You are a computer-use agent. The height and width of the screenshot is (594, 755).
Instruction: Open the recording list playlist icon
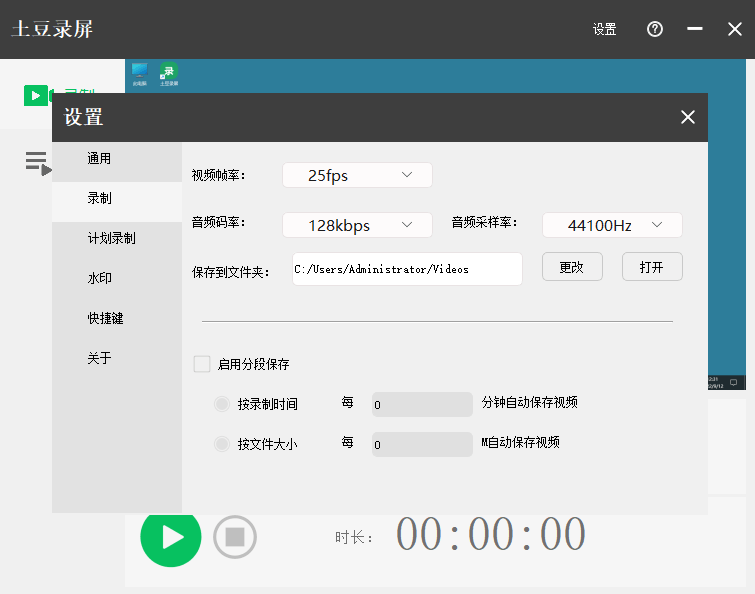(39, 163)
